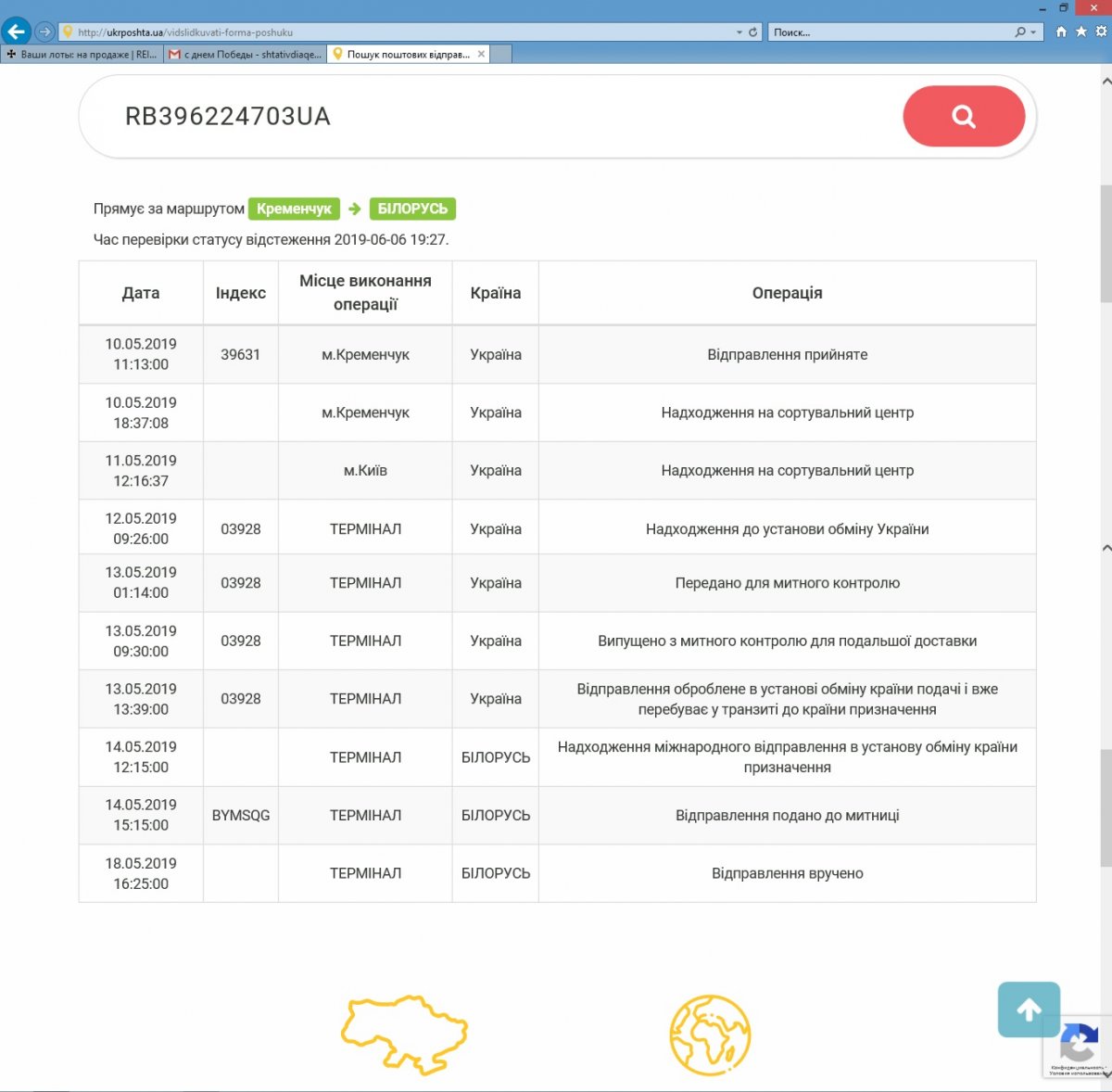Expand the address bar dropdown arrow
Screen dimensions: 1112x1092
[739, 32]
